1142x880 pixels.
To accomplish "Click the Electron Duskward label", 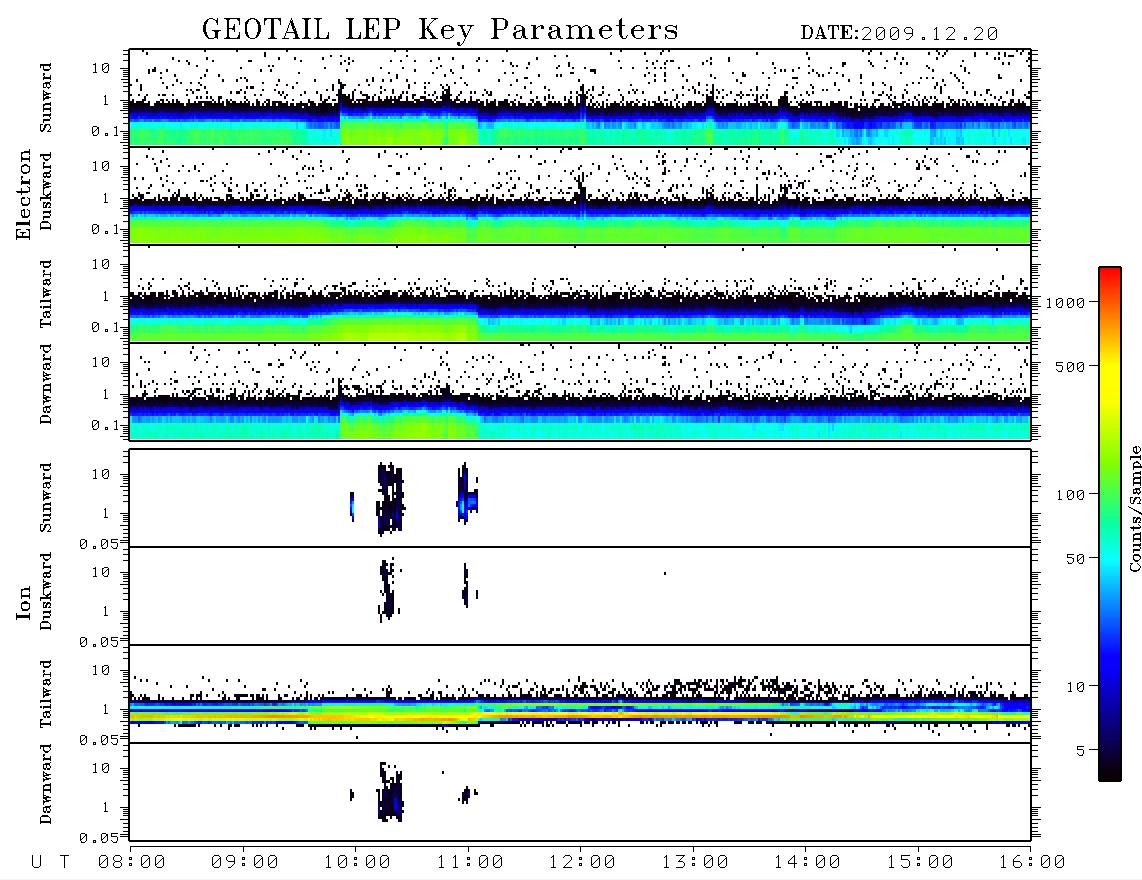I will point(47,191).
